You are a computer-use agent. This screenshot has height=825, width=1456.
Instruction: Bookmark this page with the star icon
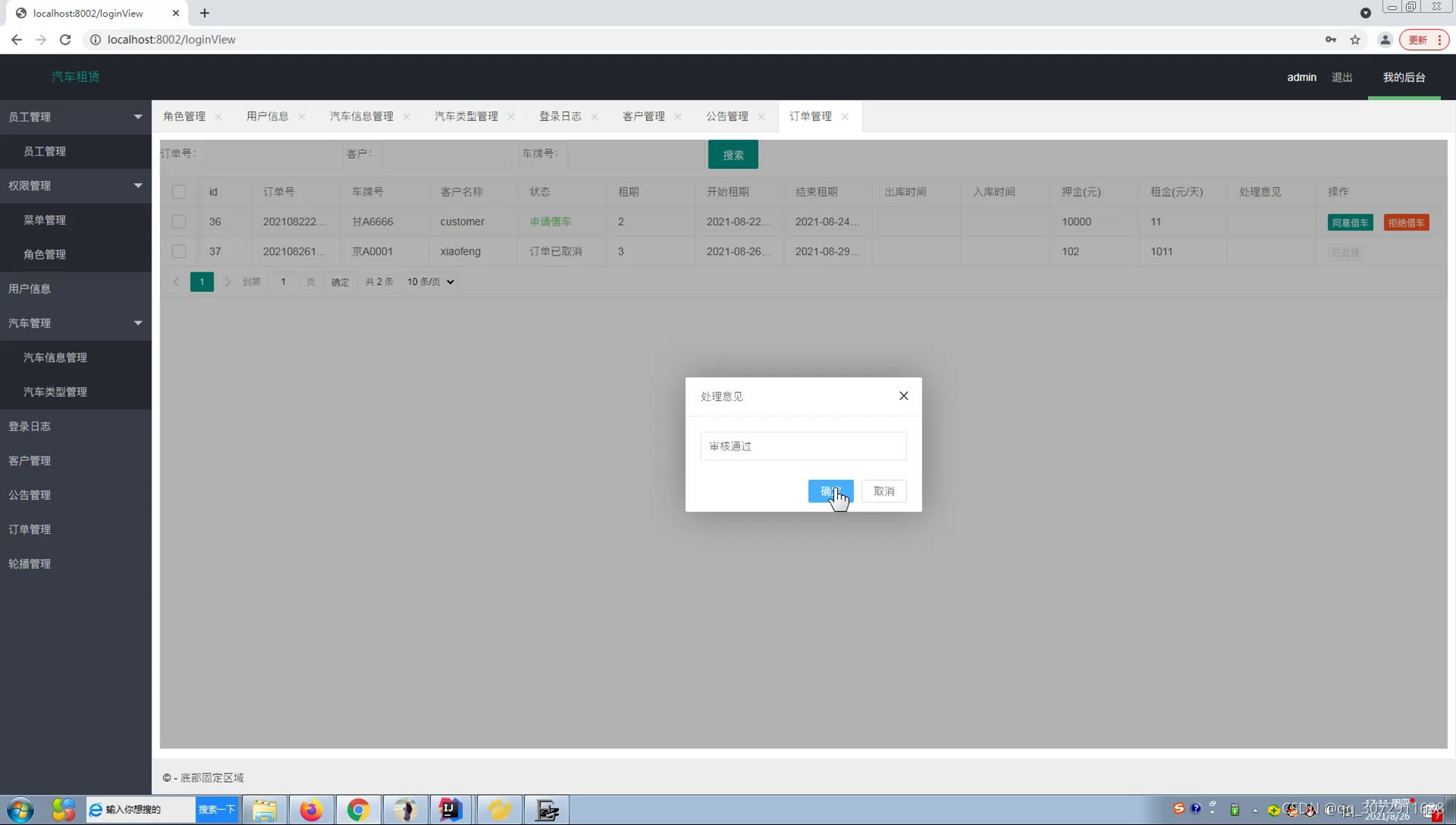click(1355, 39)
